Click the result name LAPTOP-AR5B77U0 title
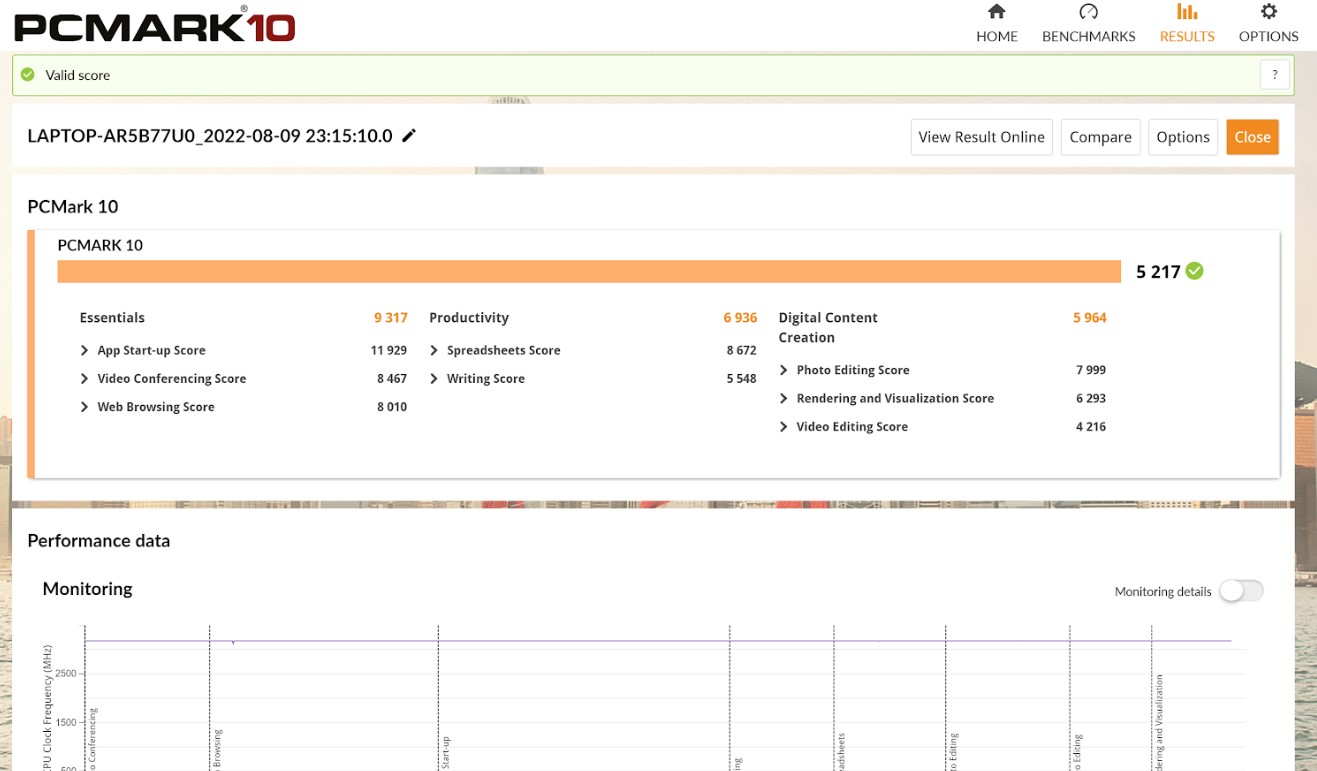This screenshot has height=771, width=1317. click(x=210, y=136)
